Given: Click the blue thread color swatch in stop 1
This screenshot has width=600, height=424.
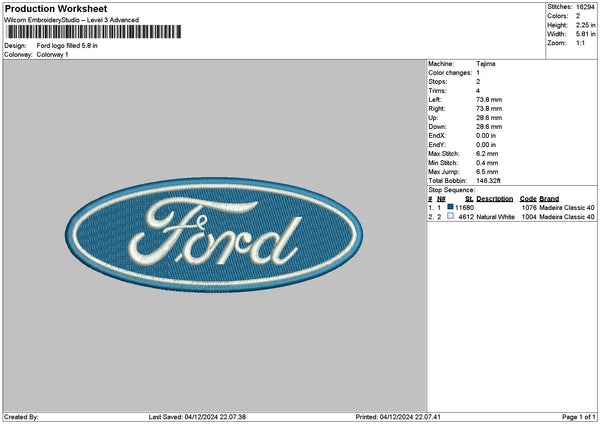Looking at the screenshot, I should pyautogui.click(x=450, y=207).
